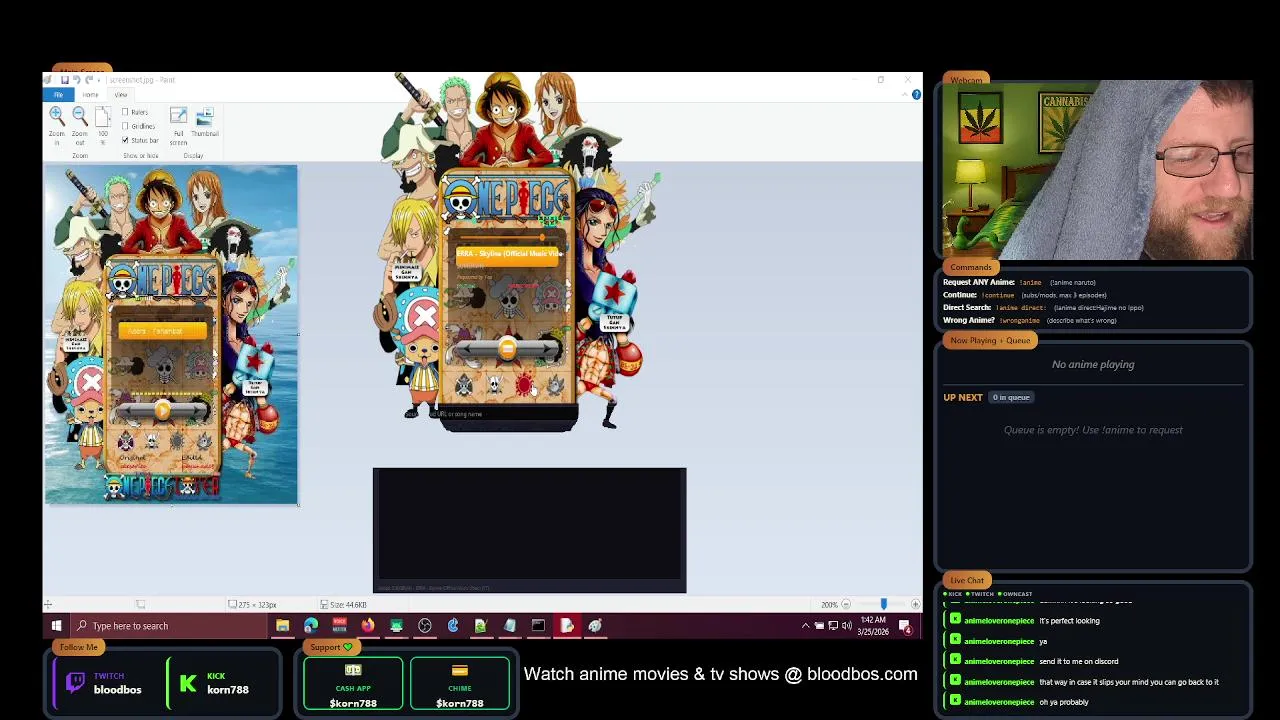Undo with the quick access arrow

(77, 80)
